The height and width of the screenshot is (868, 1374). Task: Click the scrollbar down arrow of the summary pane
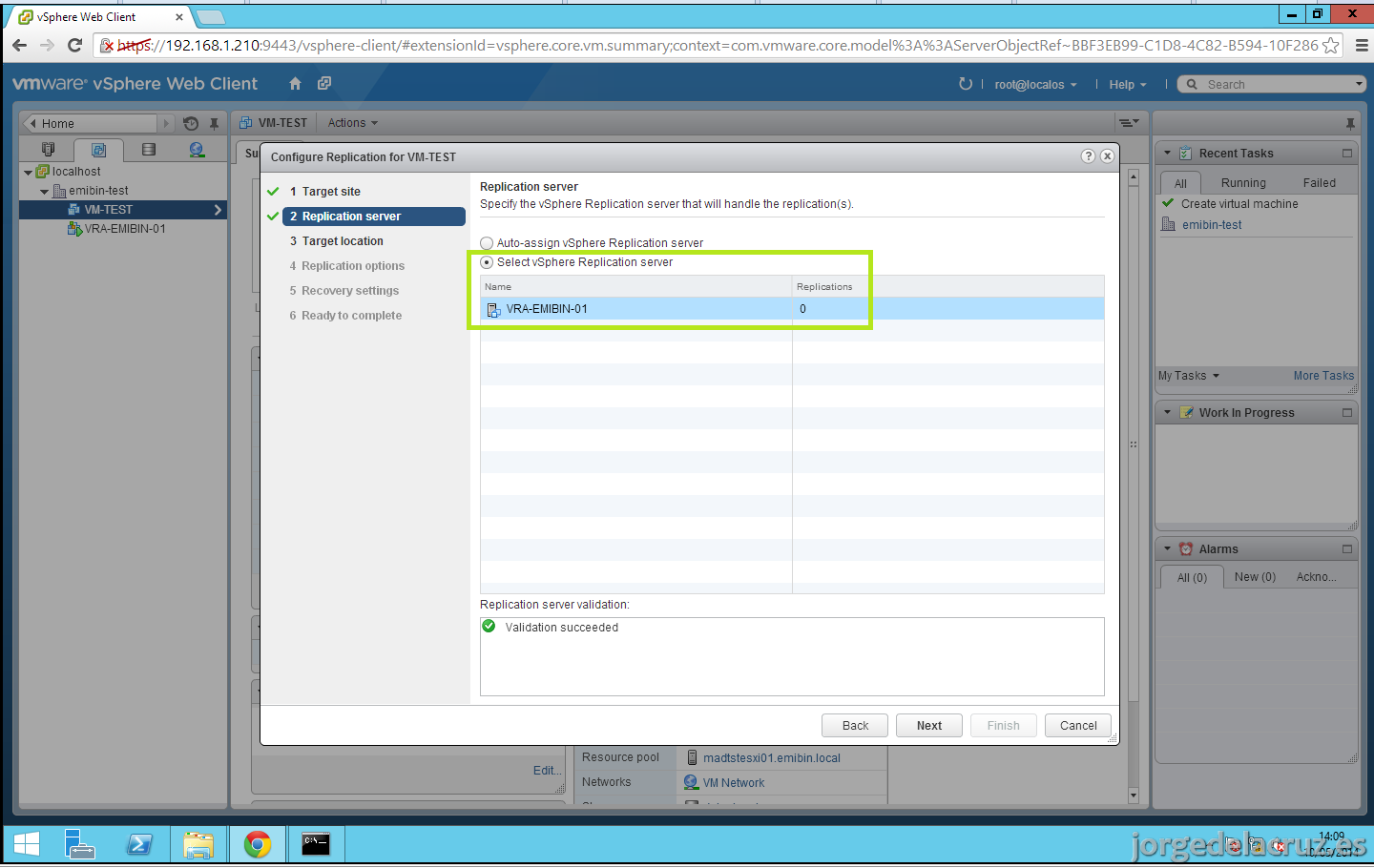tap(1134, 796)
